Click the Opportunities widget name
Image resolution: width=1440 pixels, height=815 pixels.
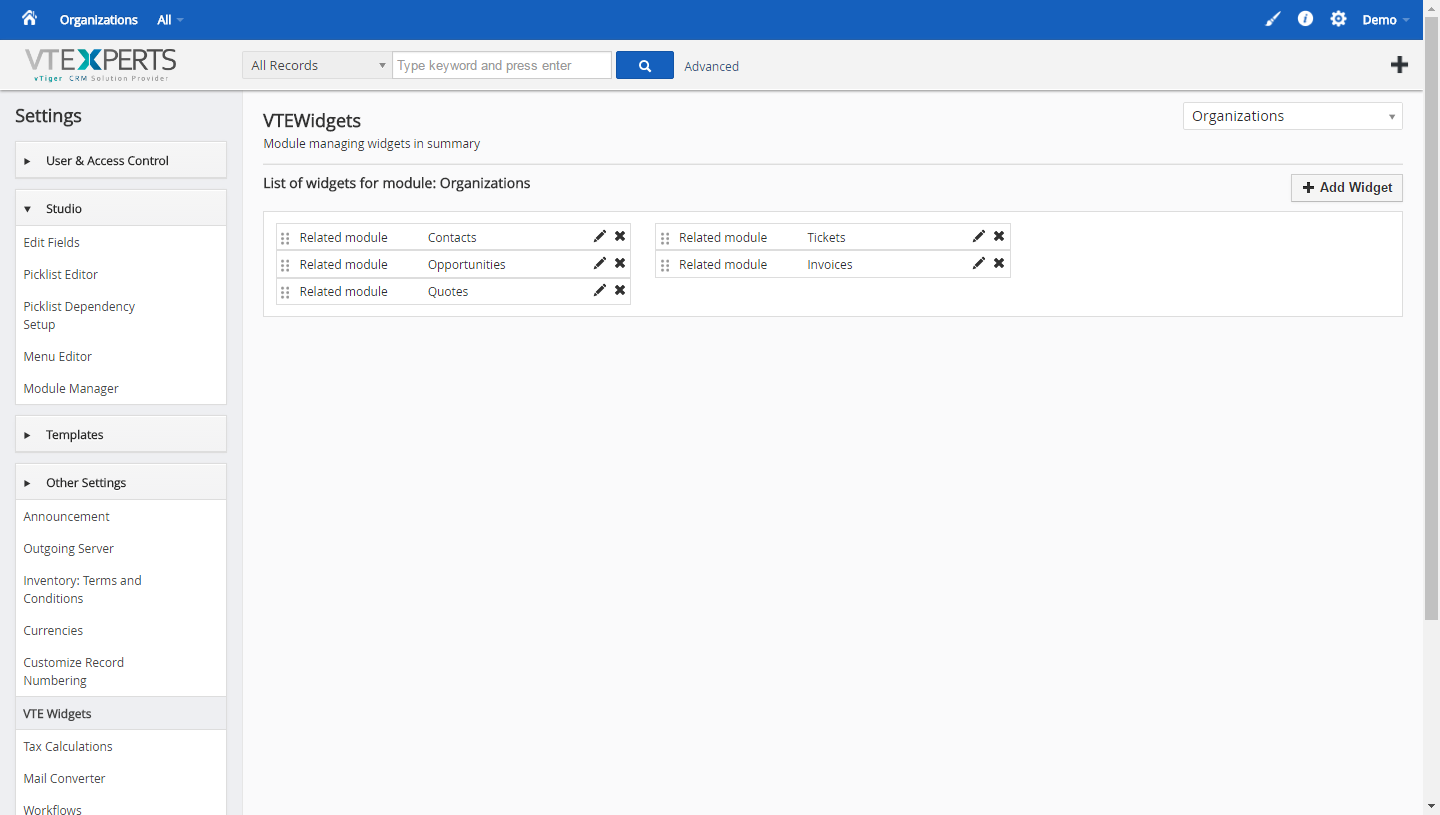tap(467, 264)
